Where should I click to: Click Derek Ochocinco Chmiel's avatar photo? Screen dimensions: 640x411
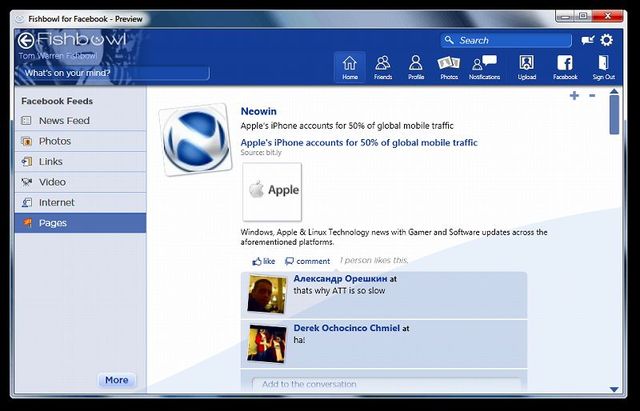[267, 344]
